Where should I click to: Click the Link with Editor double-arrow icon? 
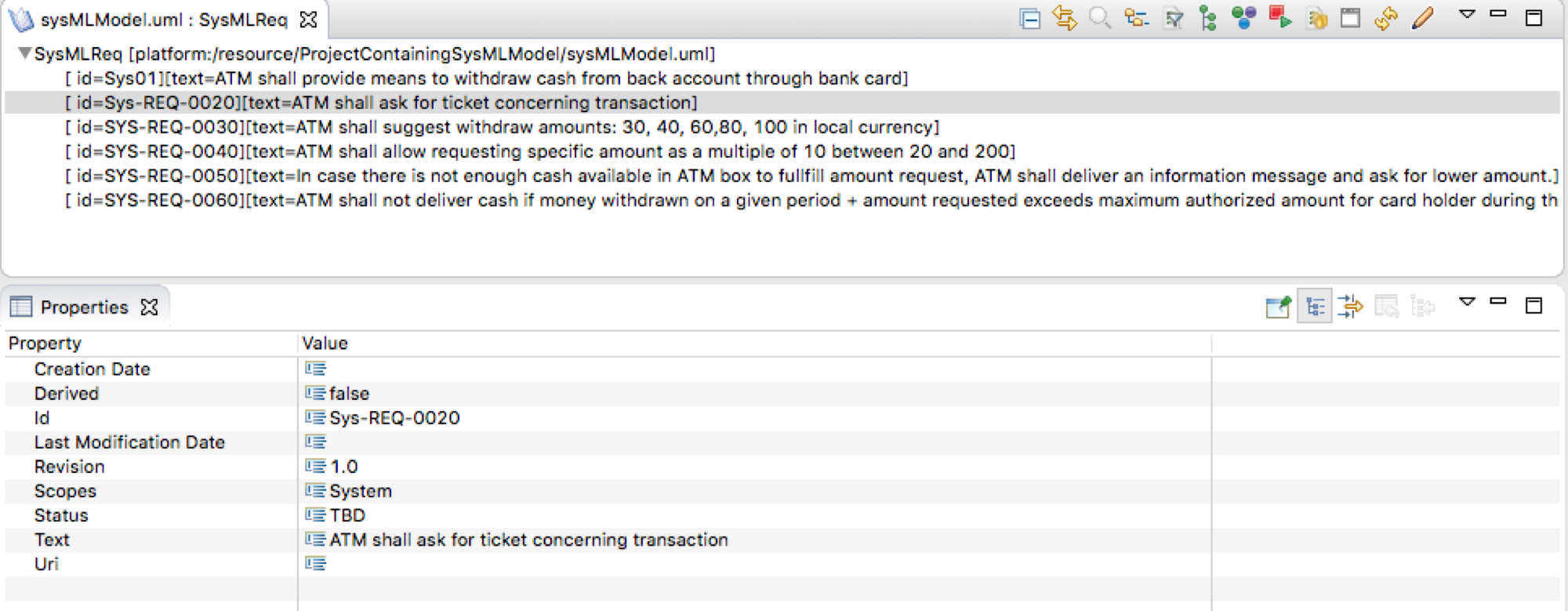pos(1065,17)
